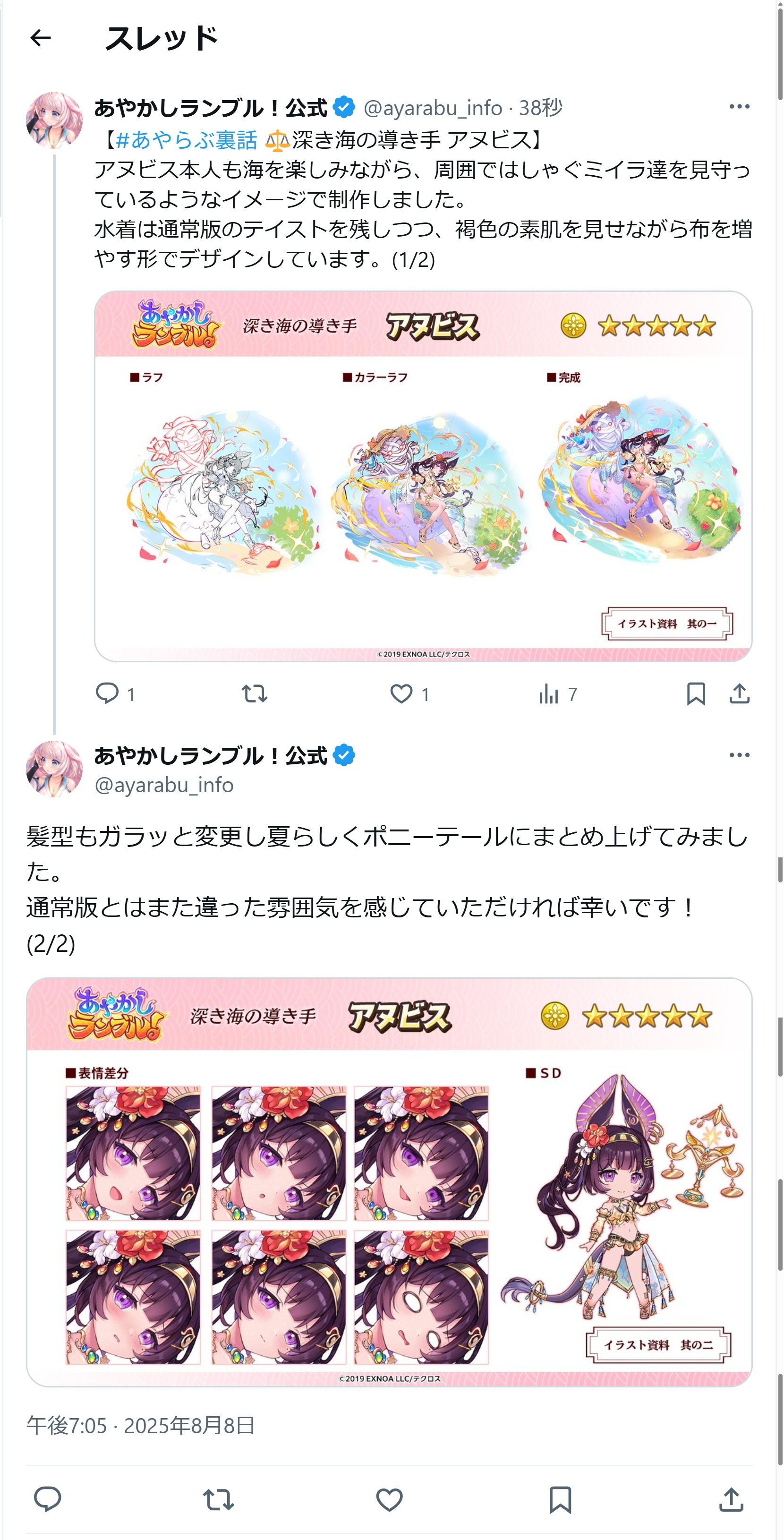Reply to first tweet with one comment

tap(115, 693)
